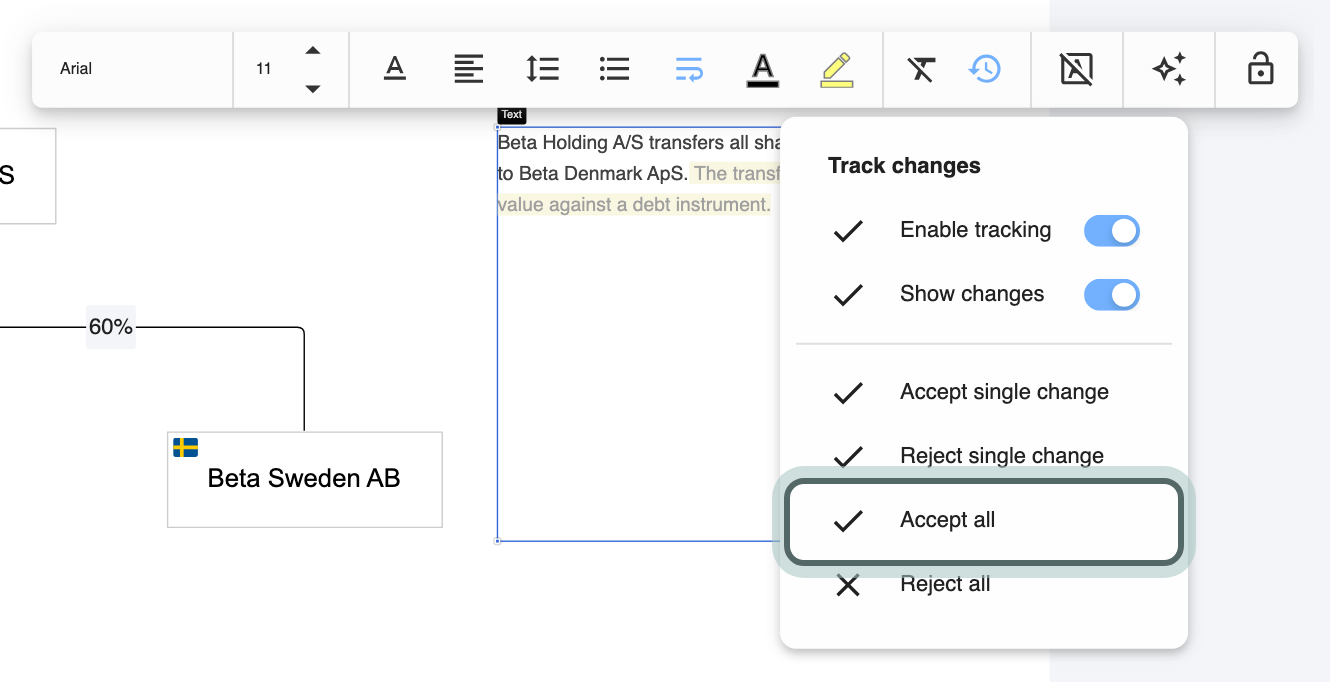The image size is (1330, 682).
Task: Click the clear formatting icon
Action: coord(921,69)
